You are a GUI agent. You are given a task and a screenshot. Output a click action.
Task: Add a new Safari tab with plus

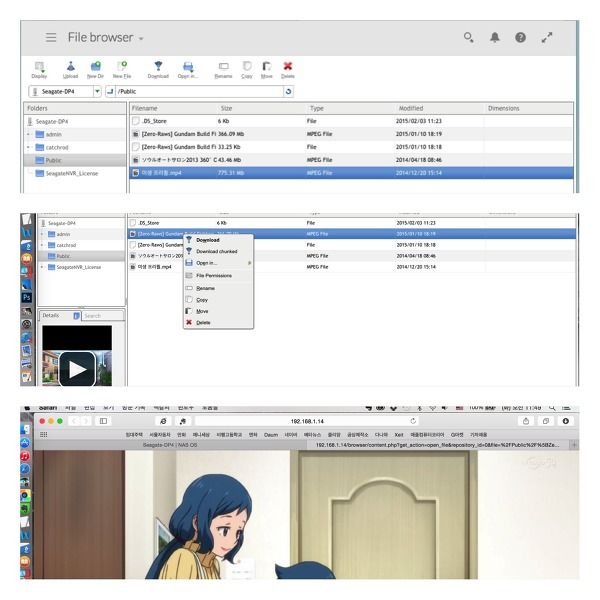click(574, 445)
